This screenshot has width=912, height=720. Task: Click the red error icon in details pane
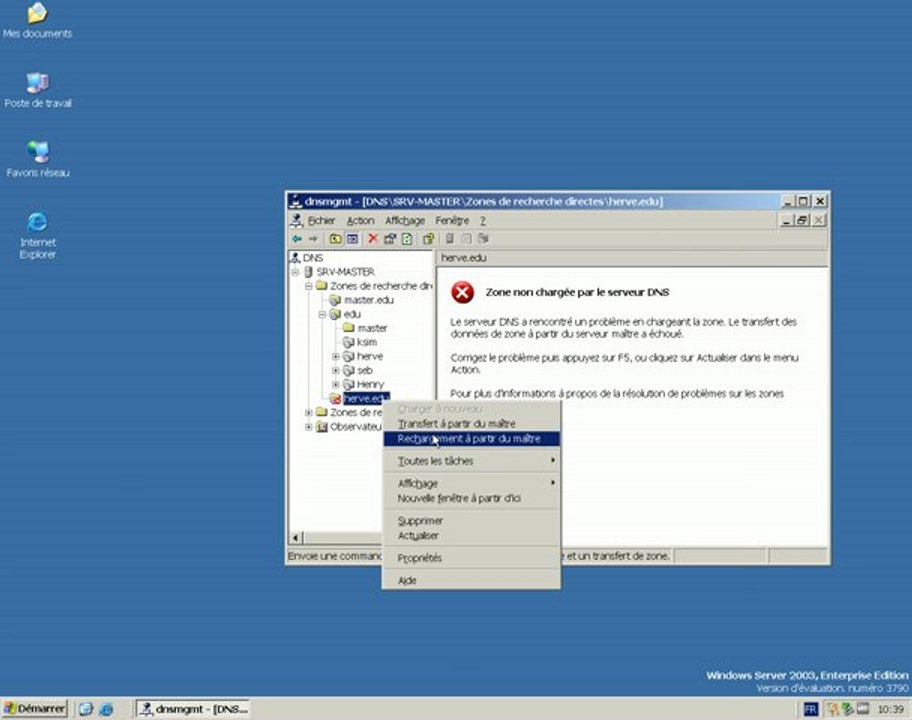[462, 292]
